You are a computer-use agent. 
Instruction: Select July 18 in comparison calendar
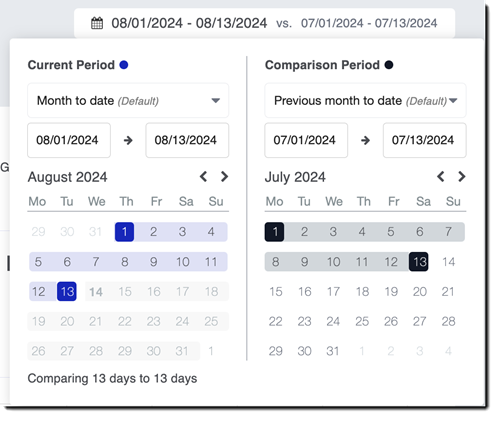362,292
